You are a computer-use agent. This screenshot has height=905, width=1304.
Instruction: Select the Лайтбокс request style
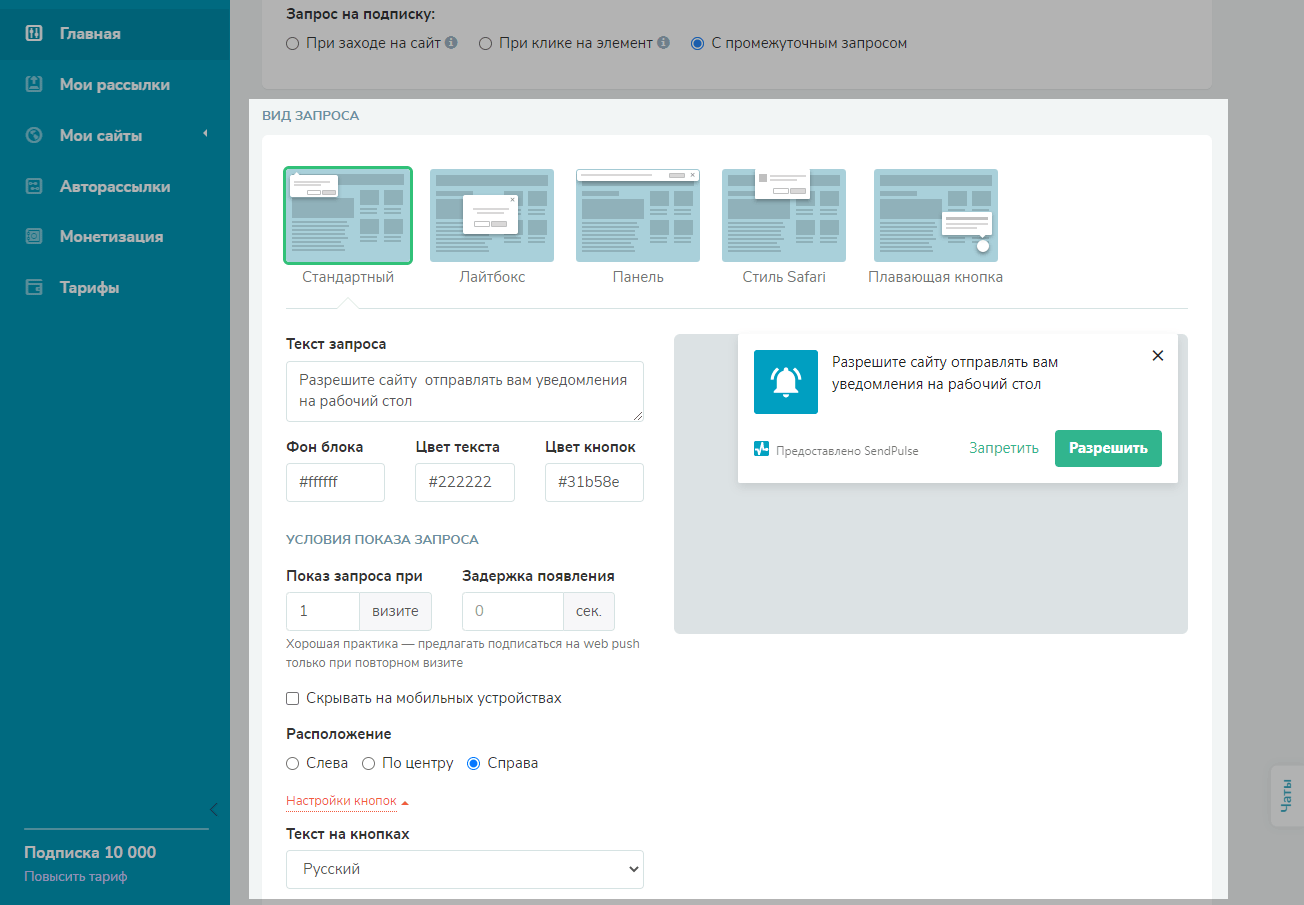click(491, 215)
